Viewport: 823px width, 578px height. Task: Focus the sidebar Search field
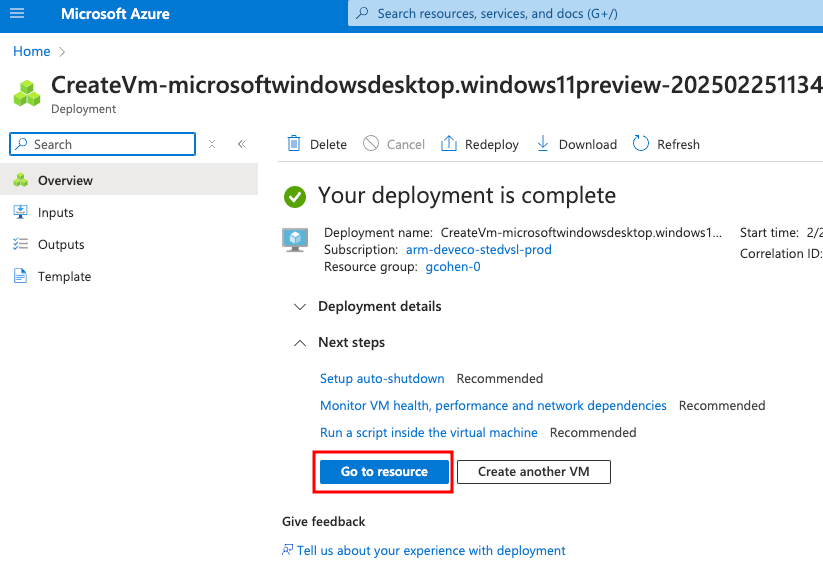tap(102, 144)
